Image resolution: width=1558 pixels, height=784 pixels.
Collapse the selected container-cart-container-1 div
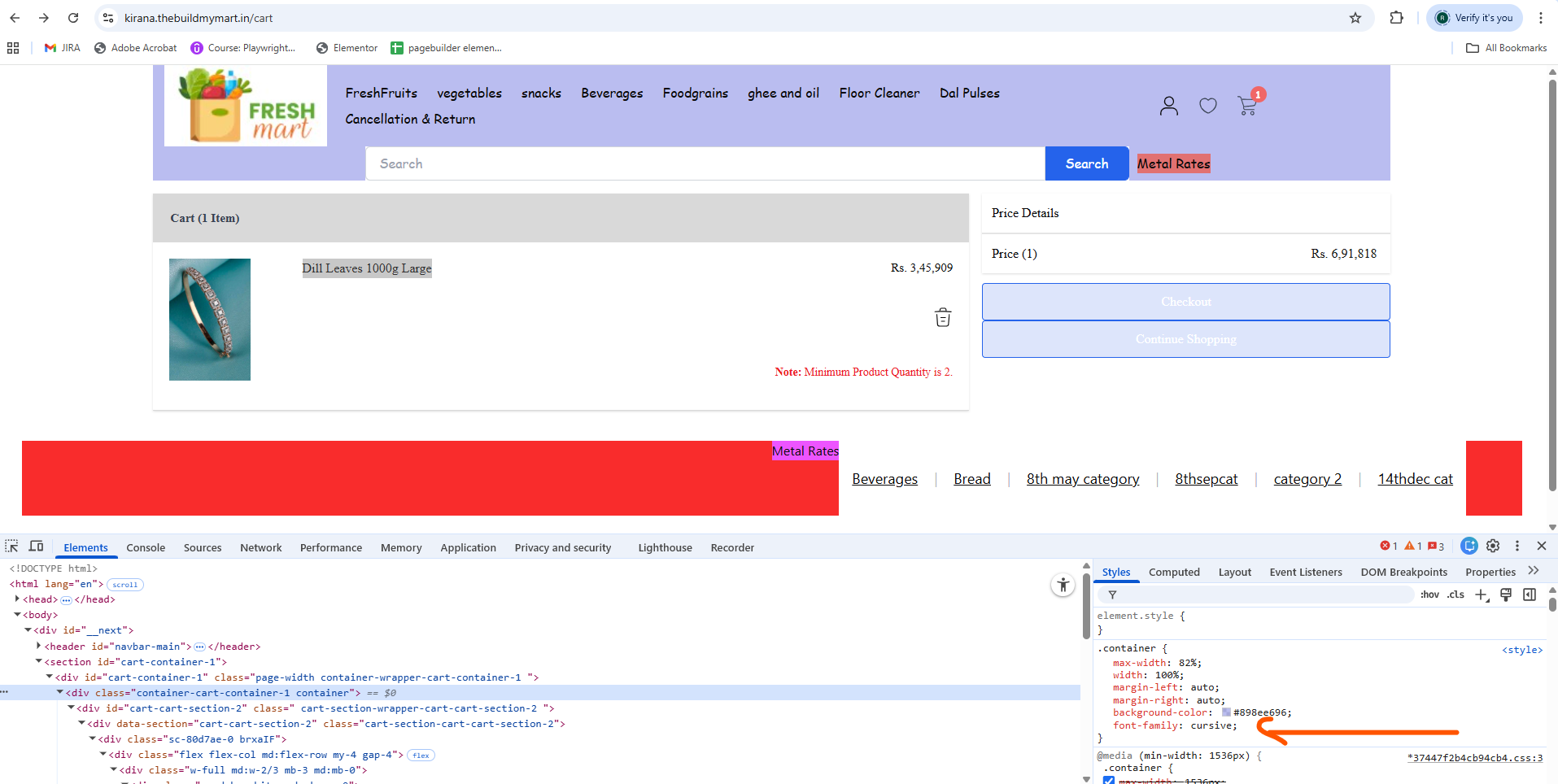59,693
